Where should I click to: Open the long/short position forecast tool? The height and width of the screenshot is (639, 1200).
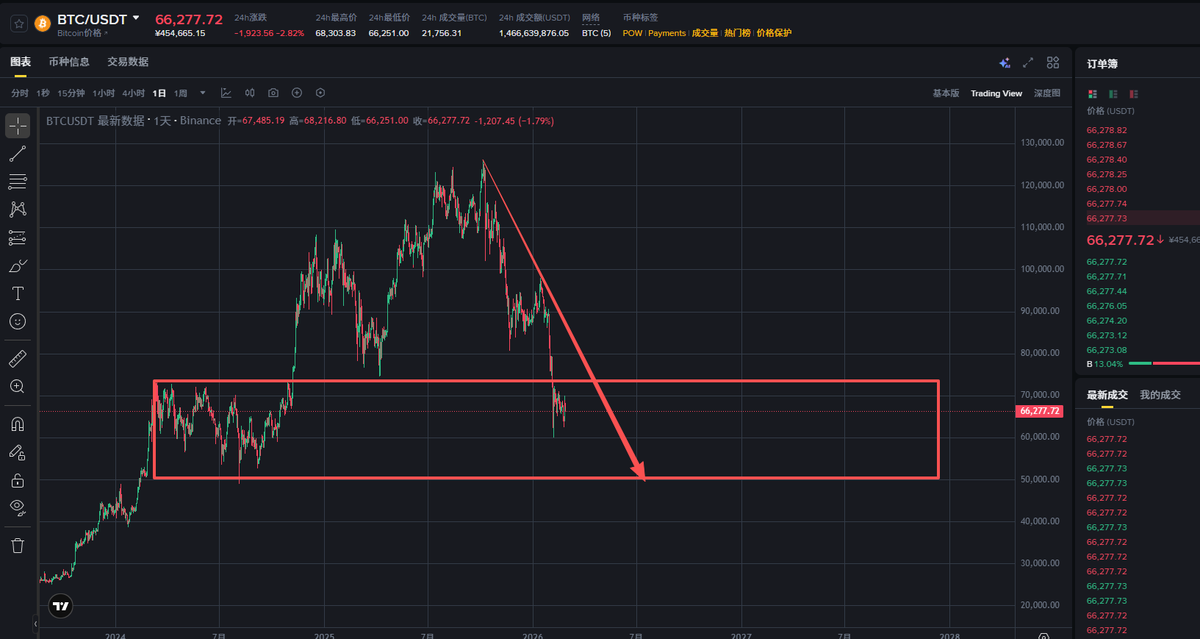pos(17,238)
